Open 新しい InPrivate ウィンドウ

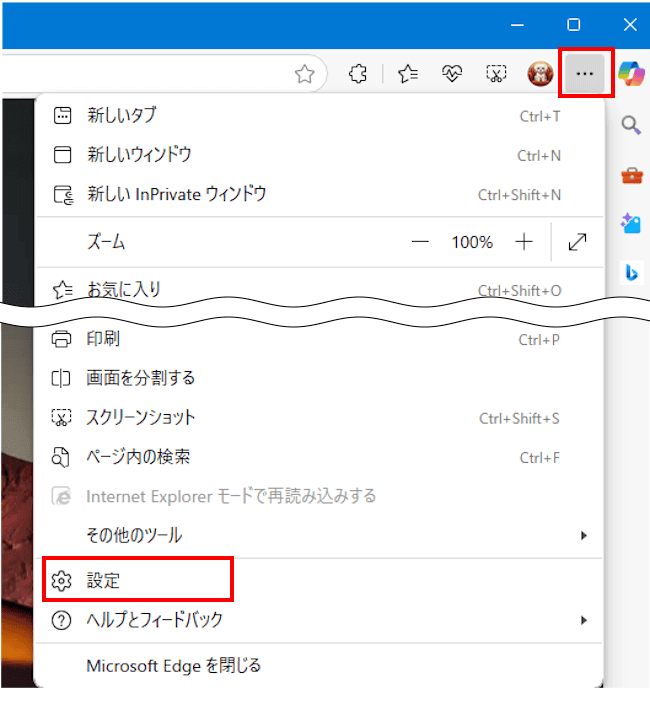(x=319, y=194)
